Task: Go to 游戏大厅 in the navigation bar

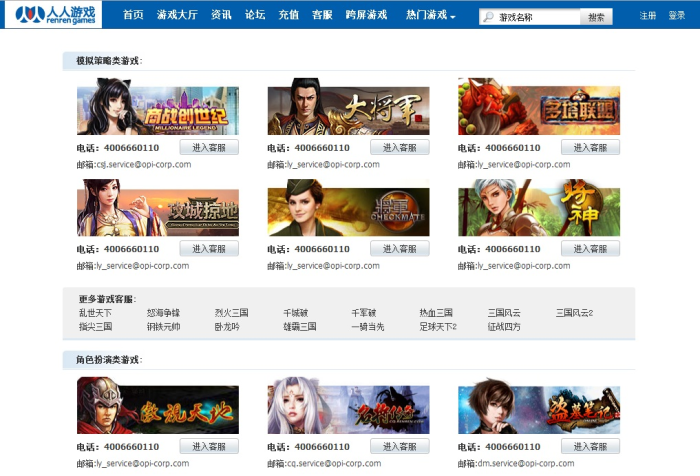Action: (x=177, y=15)
